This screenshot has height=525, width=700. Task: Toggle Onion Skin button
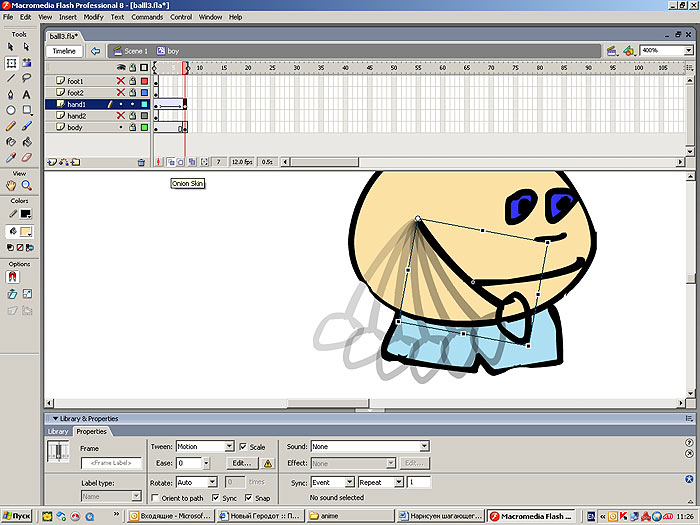[x=171, y=162]
